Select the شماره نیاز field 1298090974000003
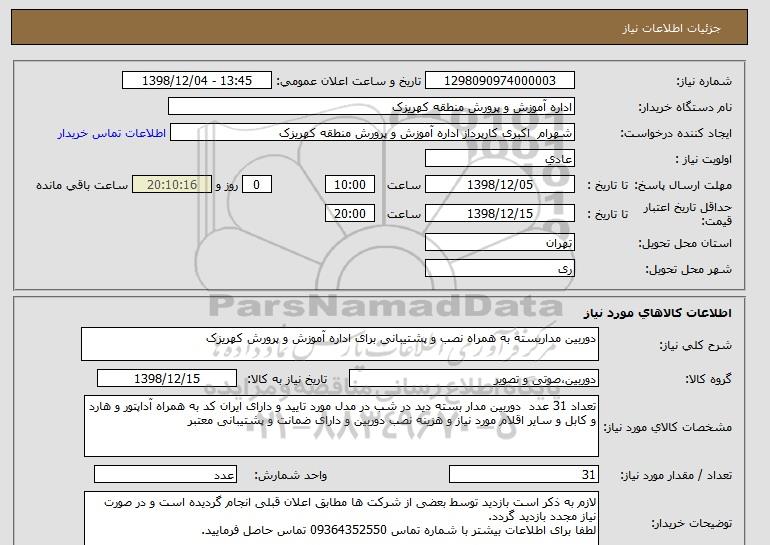Viewport: 770px width, 545px height. (499, 81)
